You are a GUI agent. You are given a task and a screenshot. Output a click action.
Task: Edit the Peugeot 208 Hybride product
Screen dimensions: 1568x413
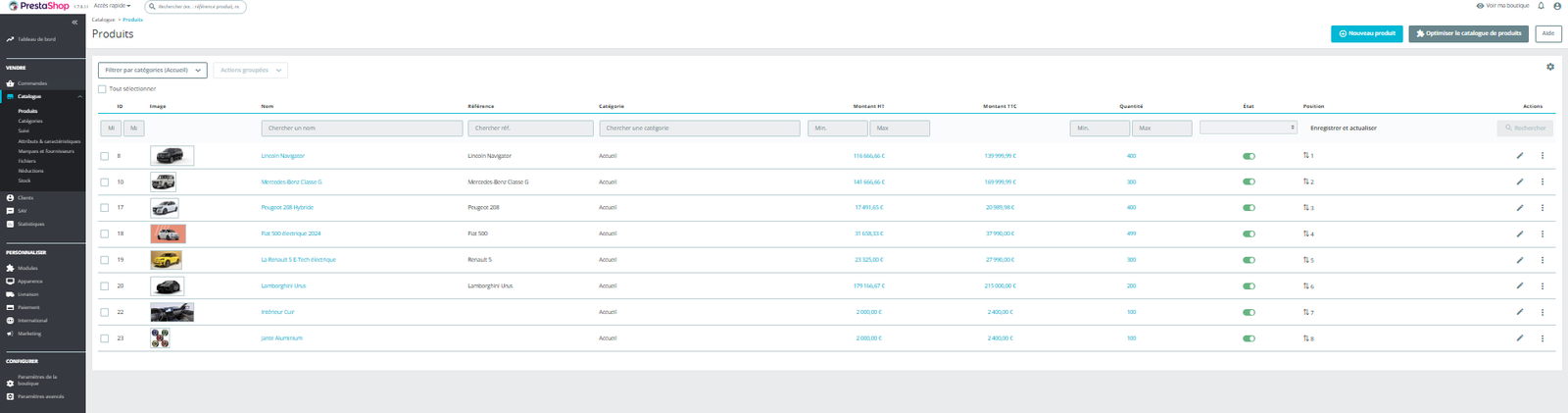(x=1520, y=207)
